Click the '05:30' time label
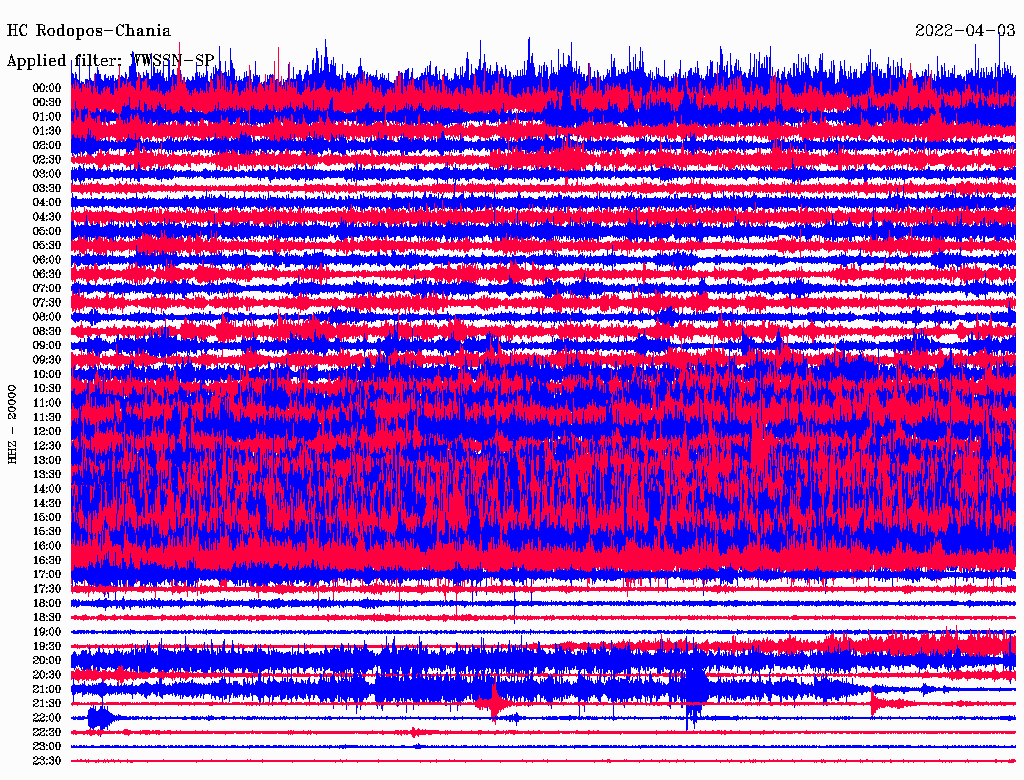Image resolution: width=1024 pixels, height=780 pixels. 47,246
